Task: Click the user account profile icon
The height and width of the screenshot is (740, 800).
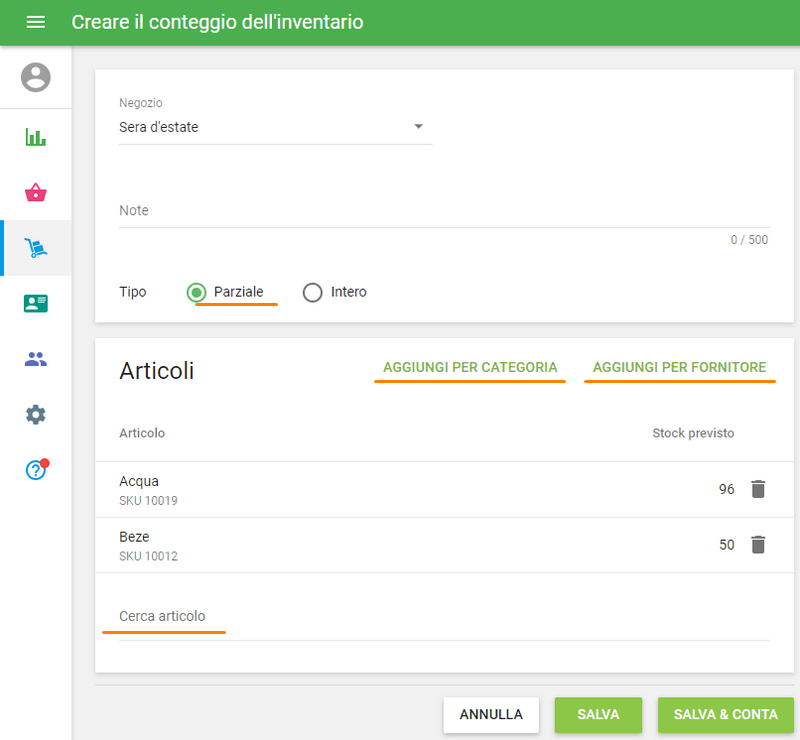Action: [36, 77]
